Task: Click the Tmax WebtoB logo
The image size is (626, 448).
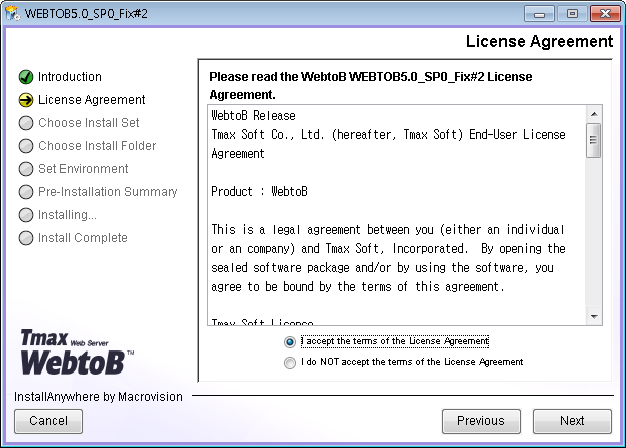Action: (x=77, y=352)
